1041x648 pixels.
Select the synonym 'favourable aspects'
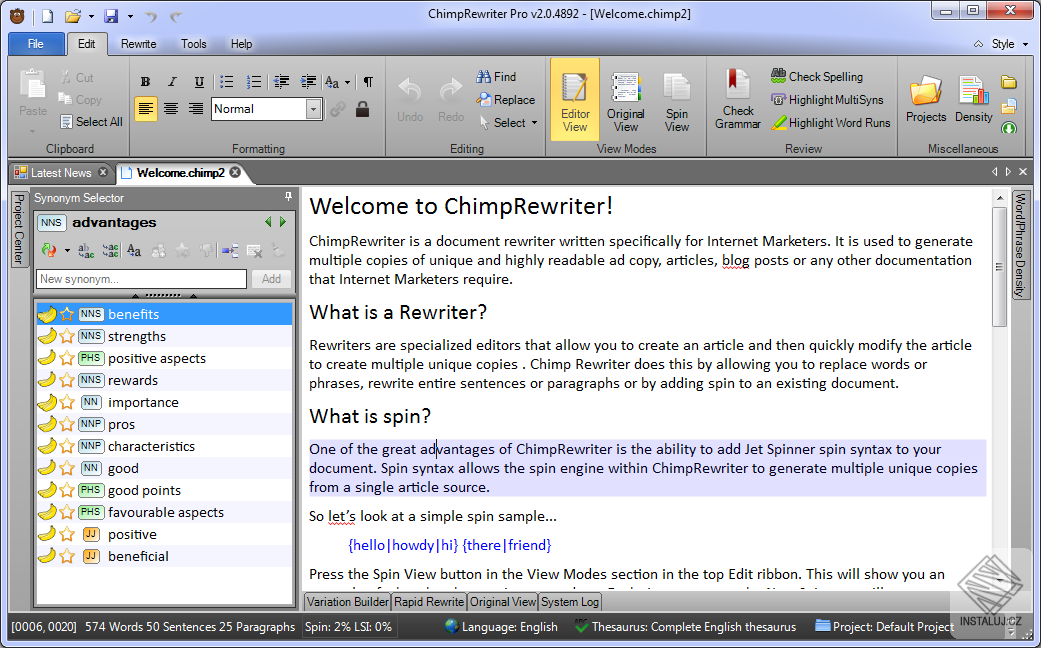click(164, 512)
